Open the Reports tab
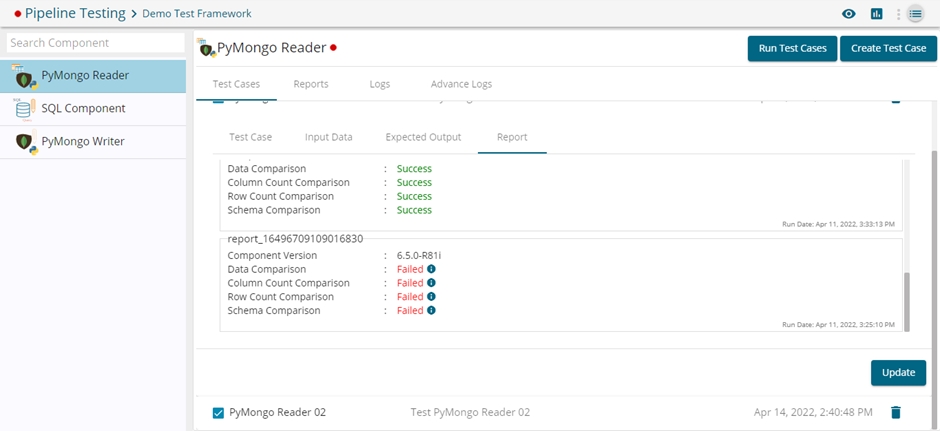Image resolution: width=940 pixels, height=431 pixels. (x=311, y=84)
